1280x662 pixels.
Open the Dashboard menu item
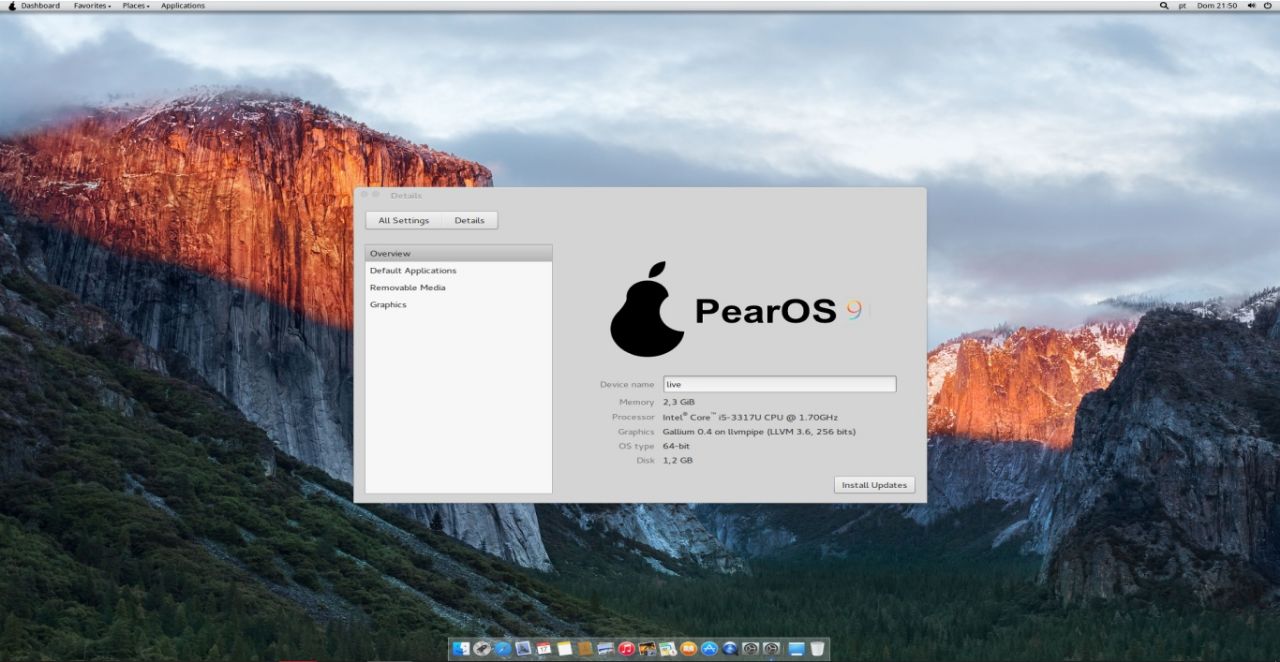40,5
